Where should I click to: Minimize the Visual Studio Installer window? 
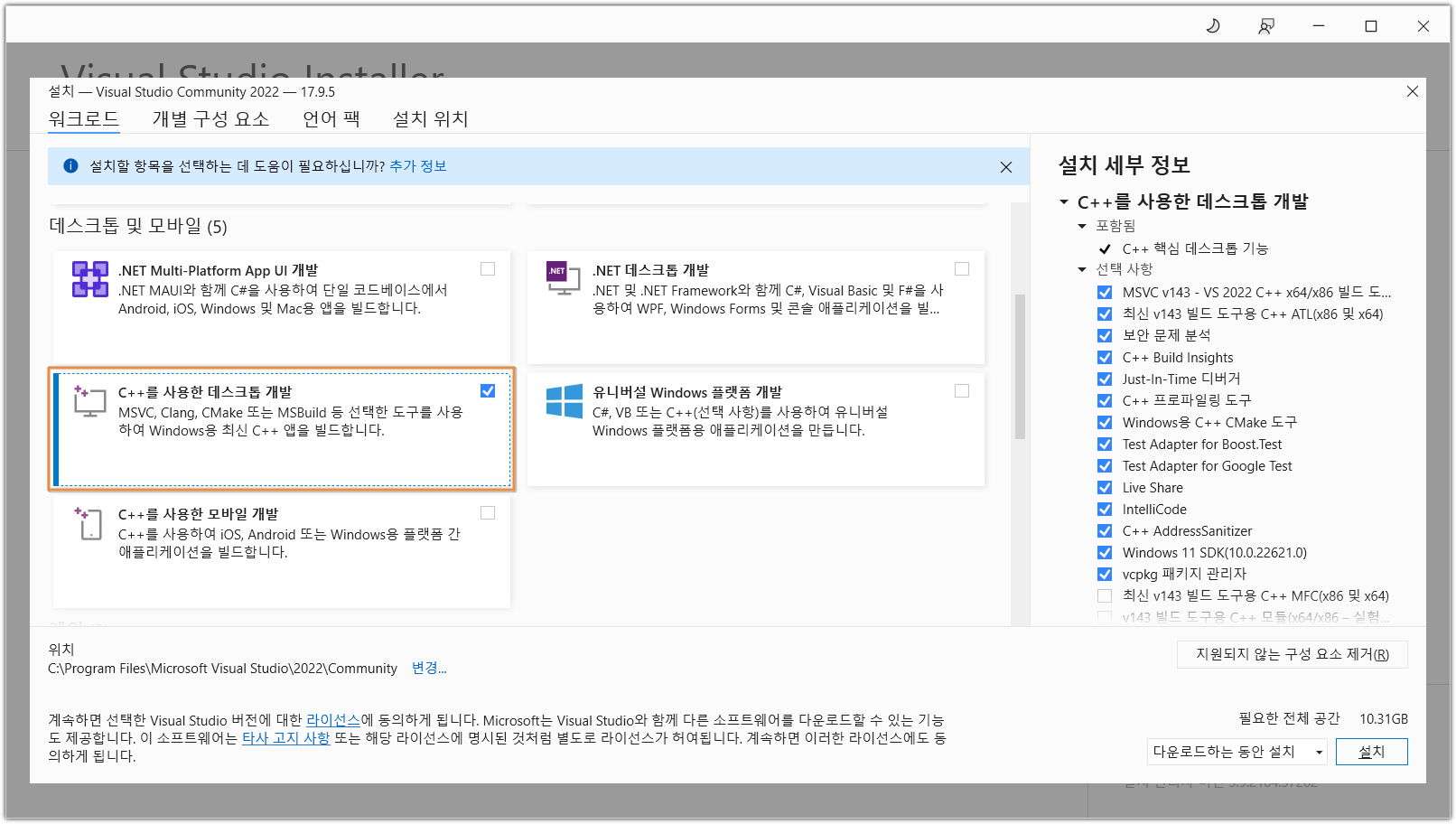[1319, 26]
